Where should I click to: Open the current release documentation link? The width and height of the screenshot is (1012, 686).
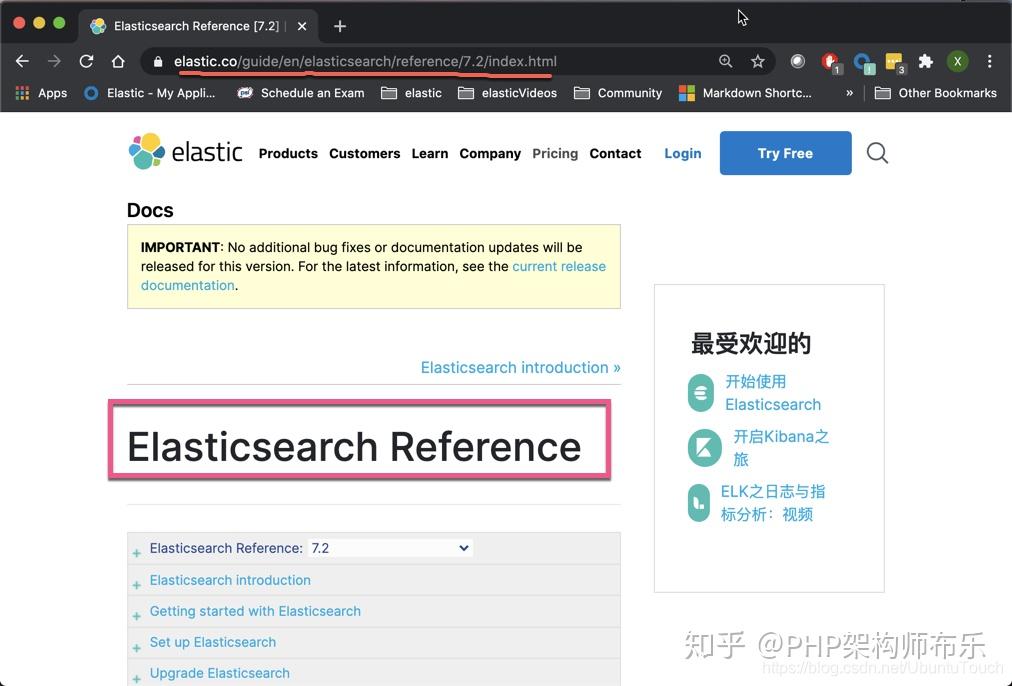click(559, 266)
